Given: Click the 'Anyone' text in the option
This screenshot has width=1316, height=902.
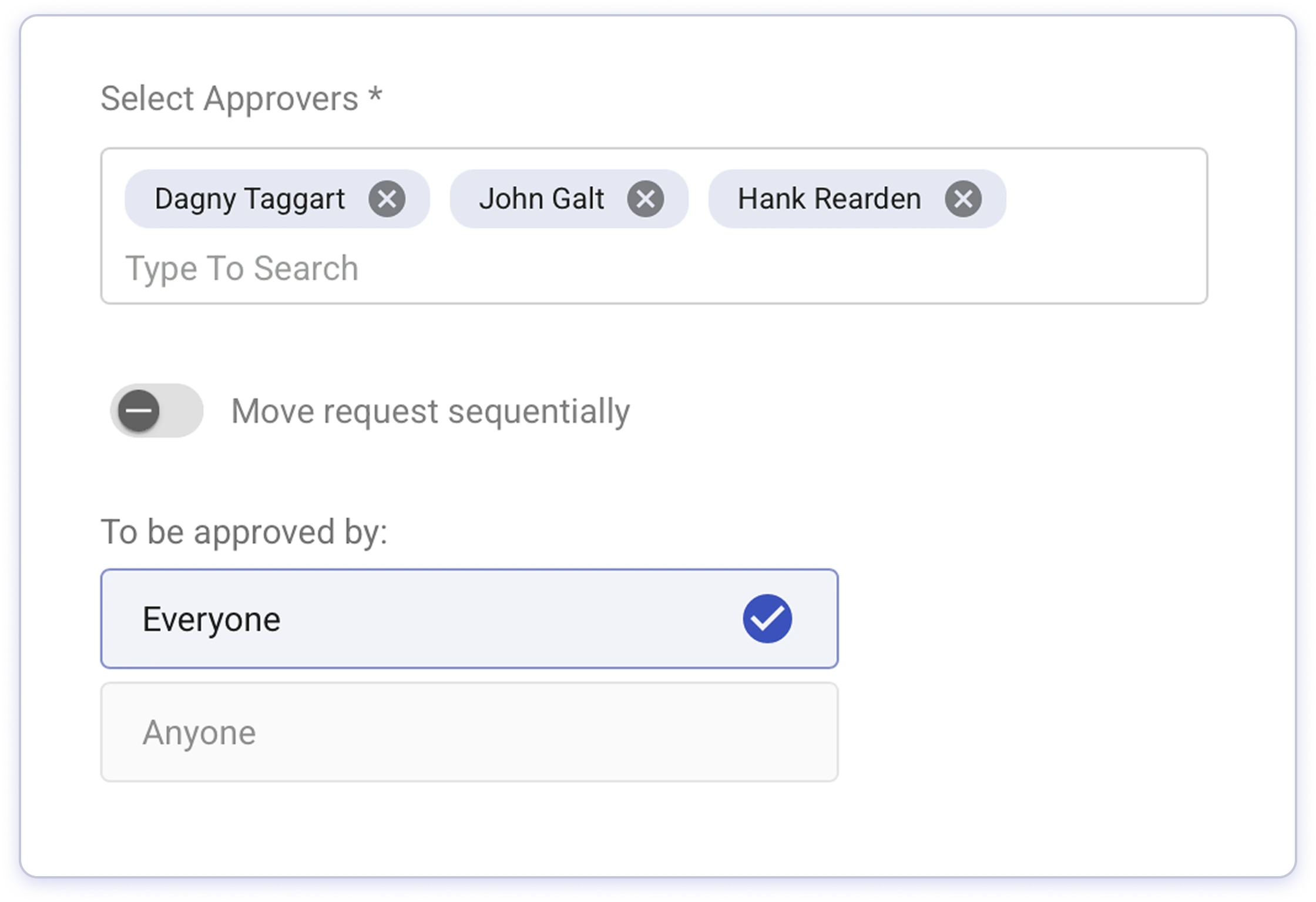Looking at the screenshot, I should 199,733.
